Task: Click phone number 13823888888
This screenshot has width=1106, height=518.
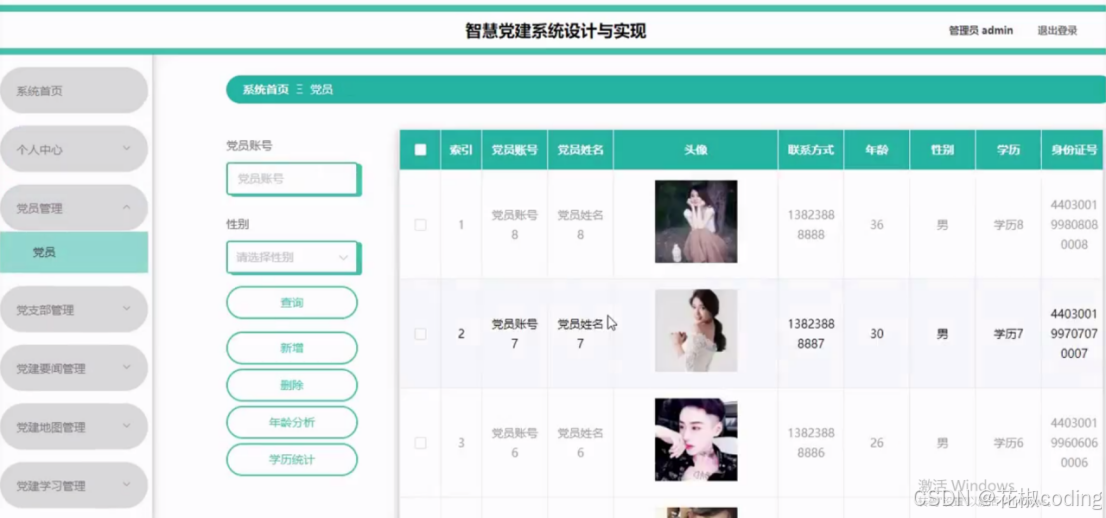Action: point(810,224)
